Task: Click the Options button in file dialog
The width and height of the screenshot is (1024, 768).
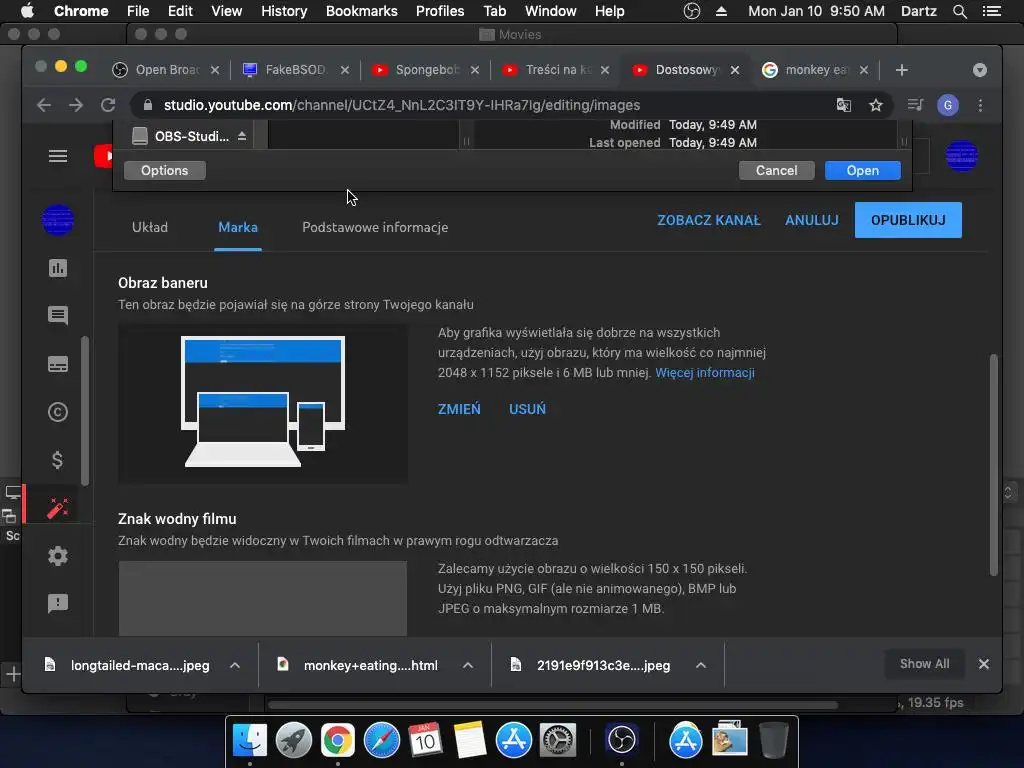Action: pyautogui.click(x=165, y=170)
